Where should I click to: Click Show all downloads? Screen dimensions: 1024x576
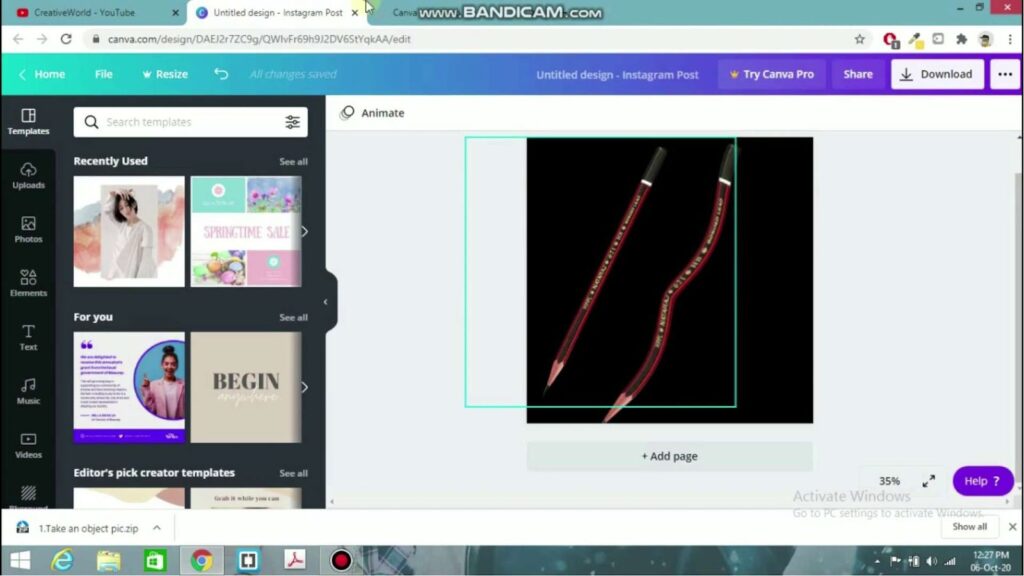tap(969, 526)
